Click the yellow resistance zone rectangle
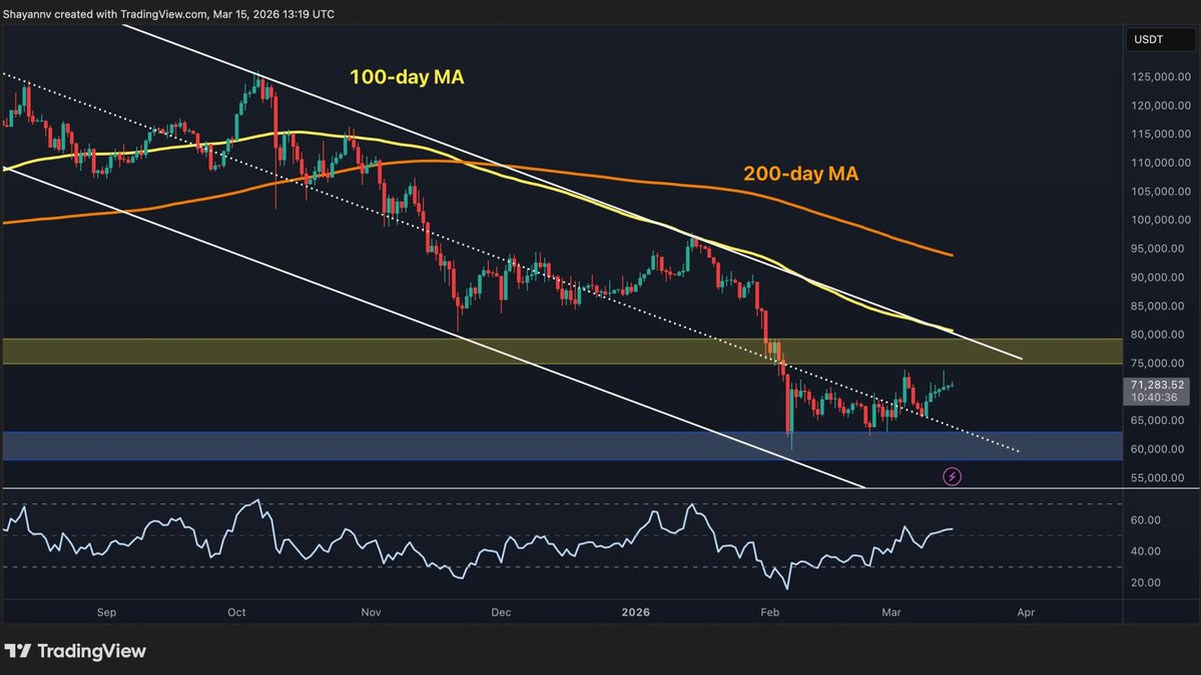 click(400, 351)
